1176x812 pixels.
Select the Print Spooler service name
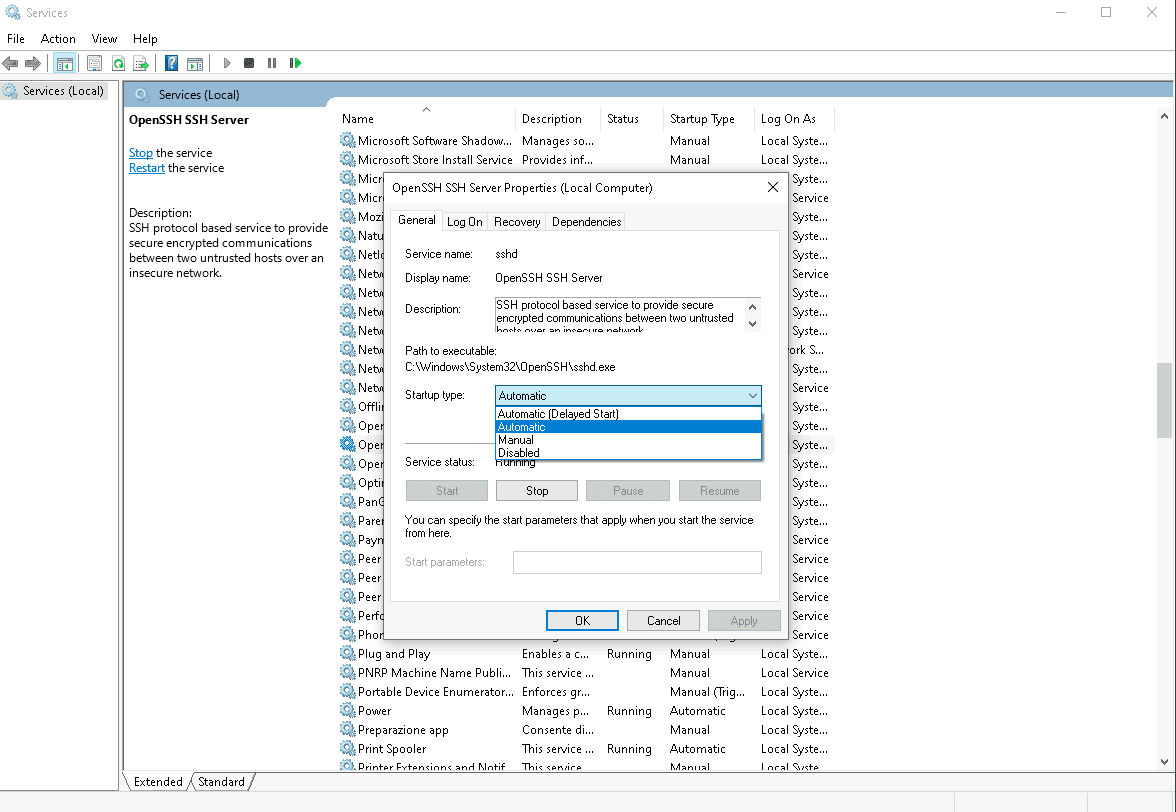click(x=392, y=748)
